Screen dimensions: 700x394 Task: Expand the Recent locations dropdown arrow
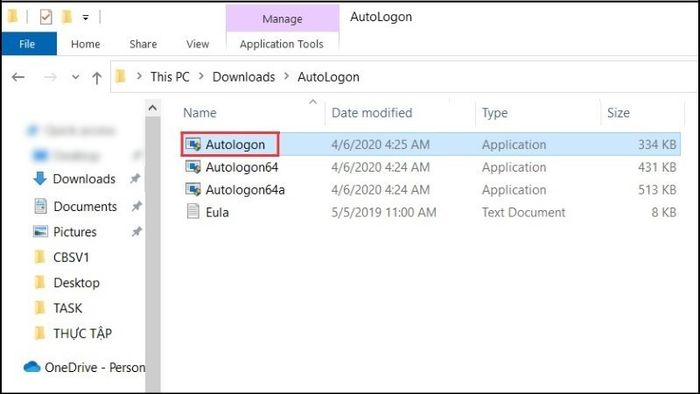(x=75, y=77)
